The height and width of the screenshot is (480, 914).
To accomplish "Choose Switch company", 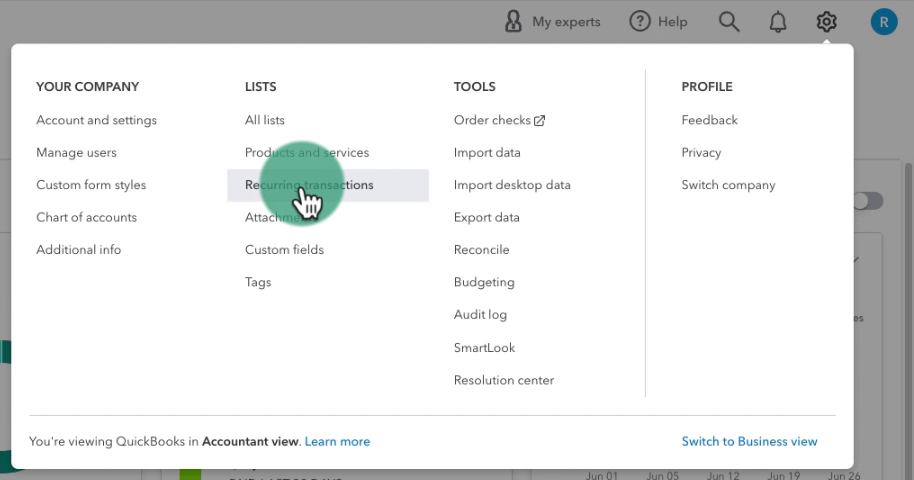I will tap(728, 185).
